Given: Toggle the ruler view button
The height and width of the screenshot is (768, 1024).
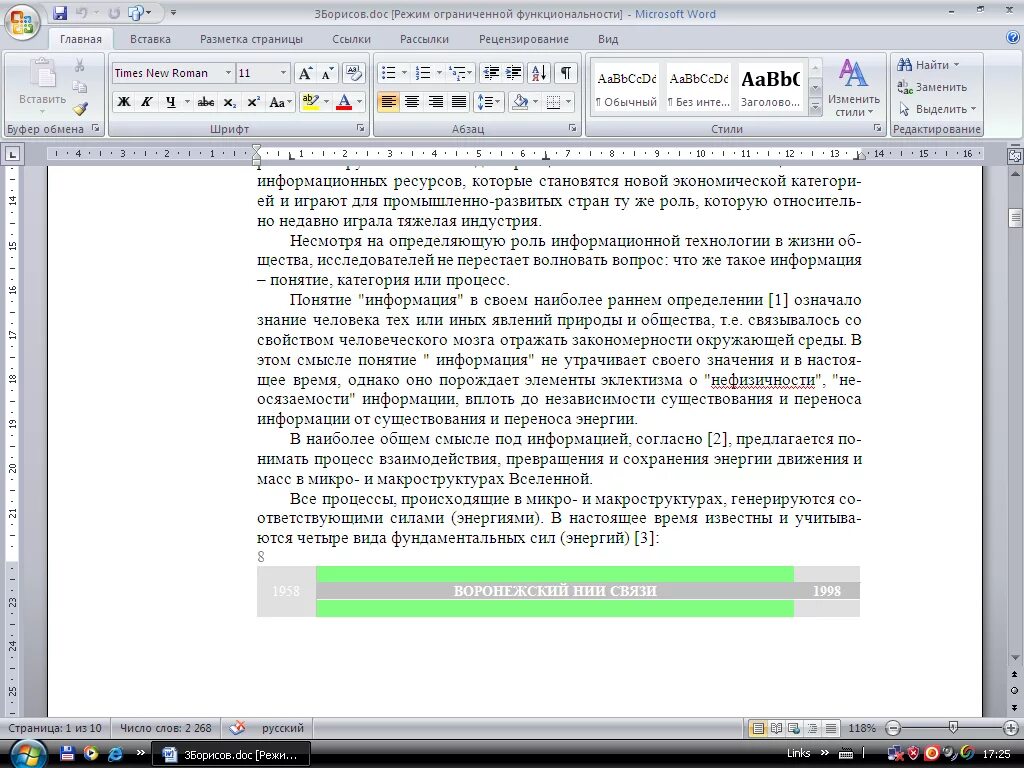Looking at the screenshot, I should (1015, 155).
